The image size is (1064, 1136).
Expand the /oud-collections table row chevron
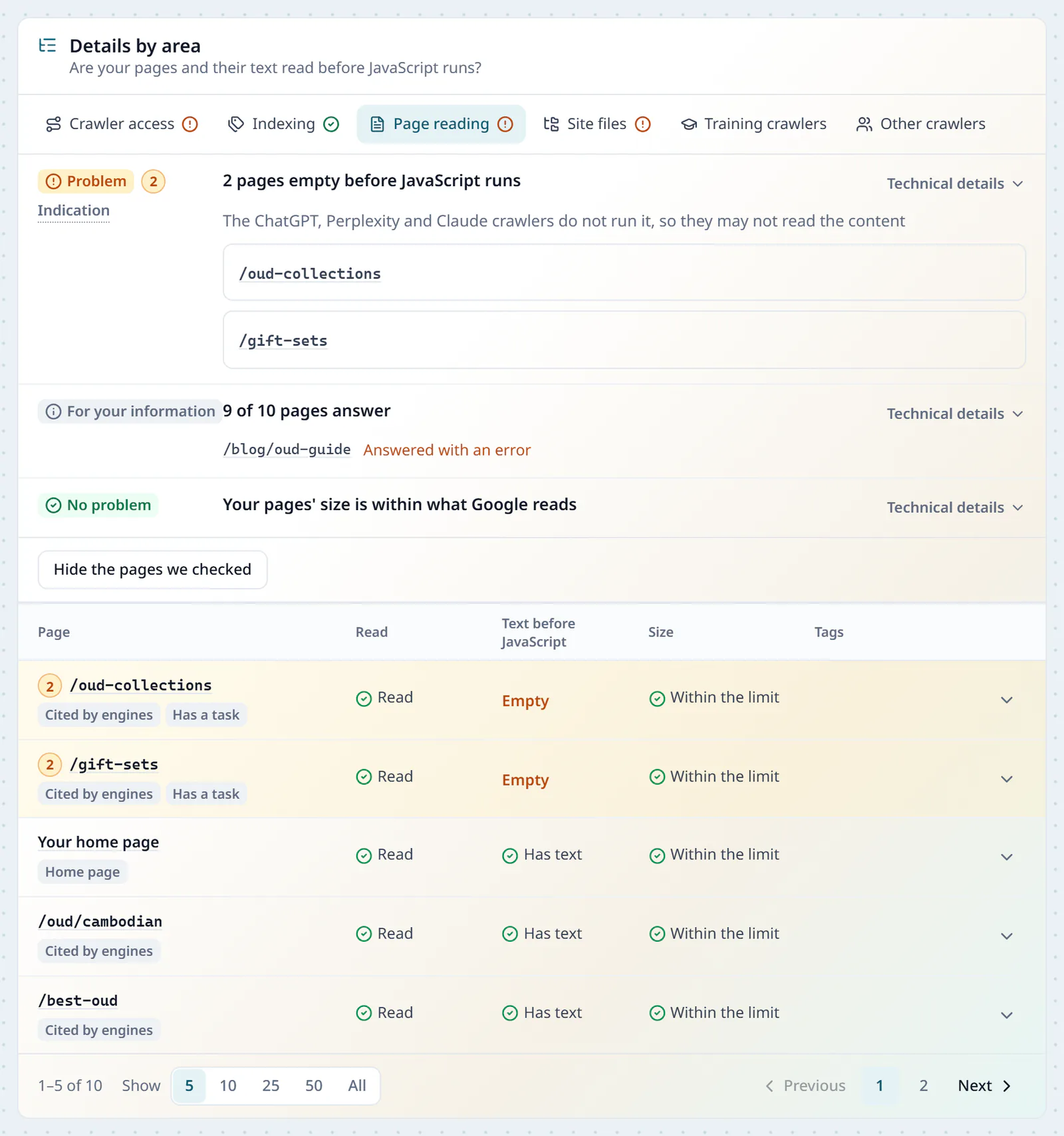[x=1007, y=700]
